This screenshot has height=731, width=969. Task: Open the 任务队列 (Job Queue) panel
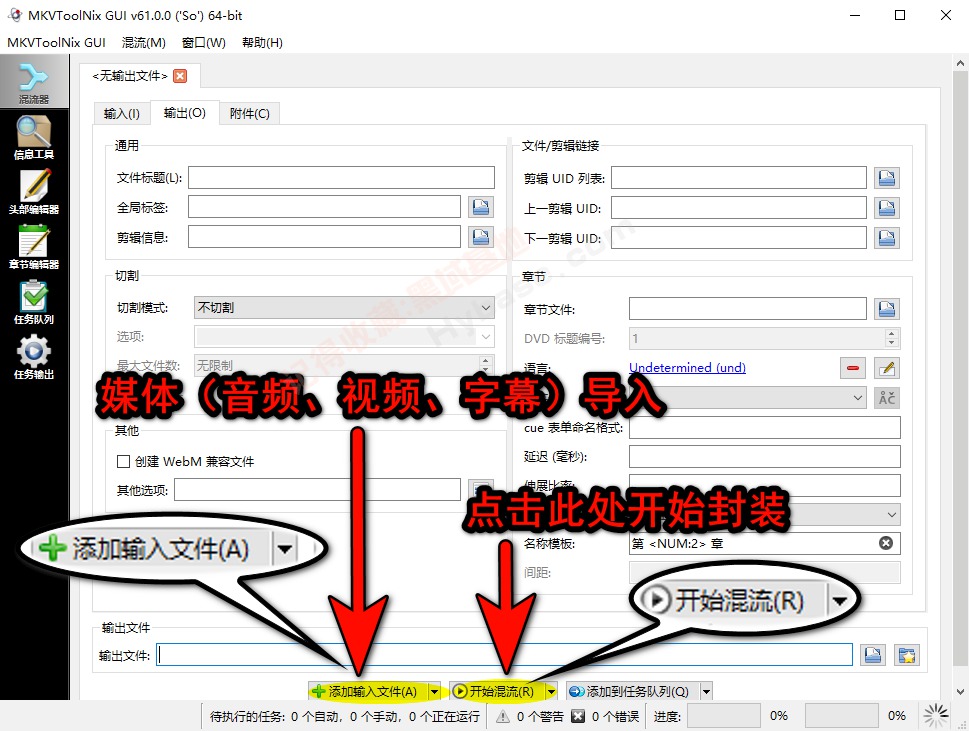[34, 302]
